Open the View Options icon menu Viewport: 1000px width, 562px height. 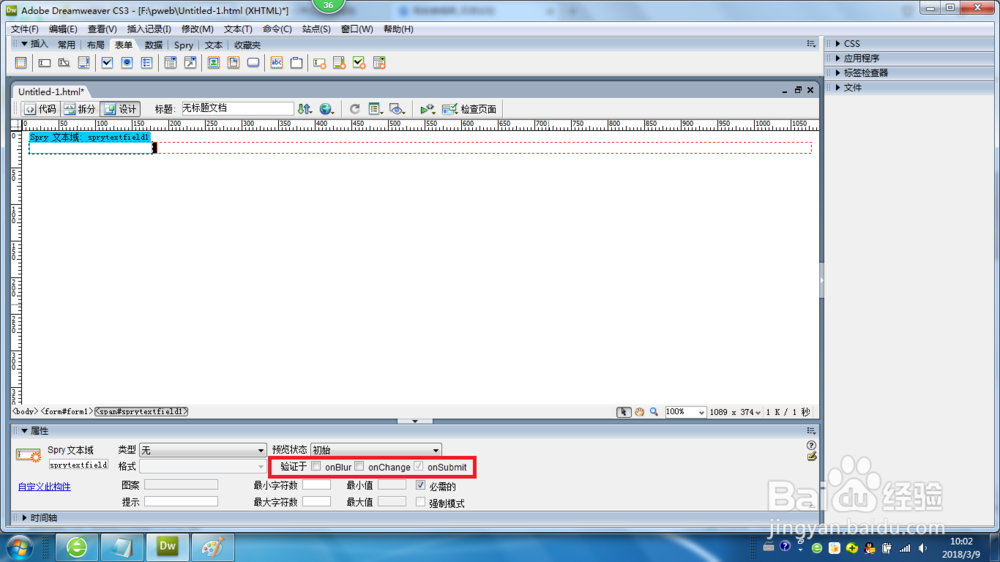[x=375, y=109]
